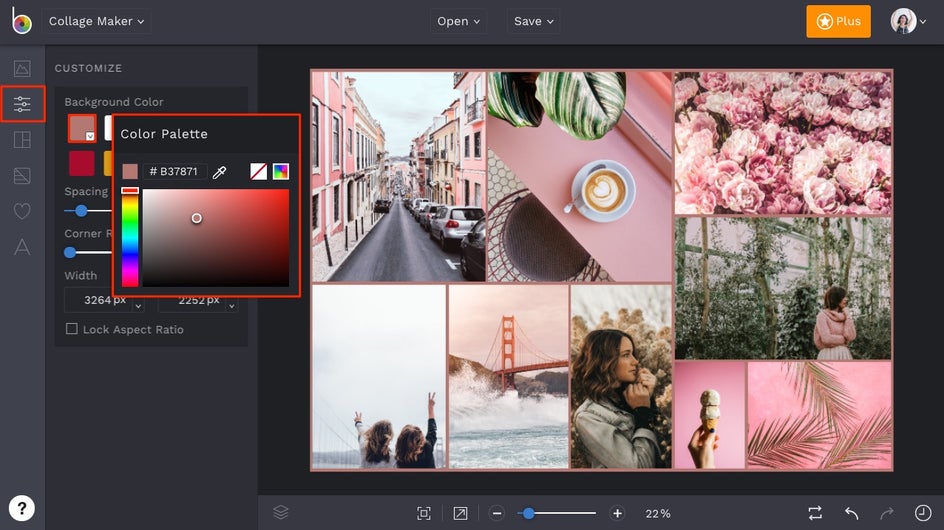Image resolution: width=944 pixels, height=530 pixels.
Task: Open the layers icon in bottom bar
Action: 281,512
